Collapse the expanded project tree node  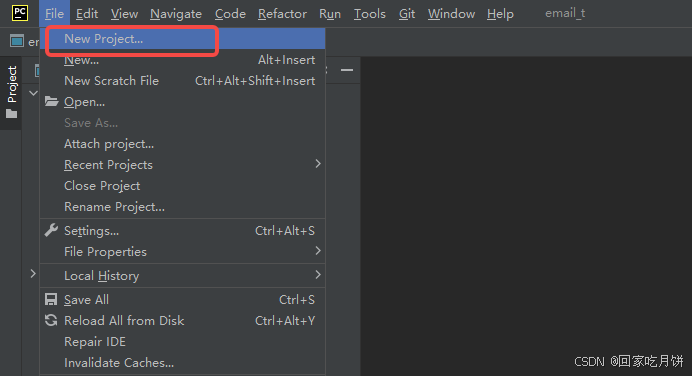click(33, 93)
